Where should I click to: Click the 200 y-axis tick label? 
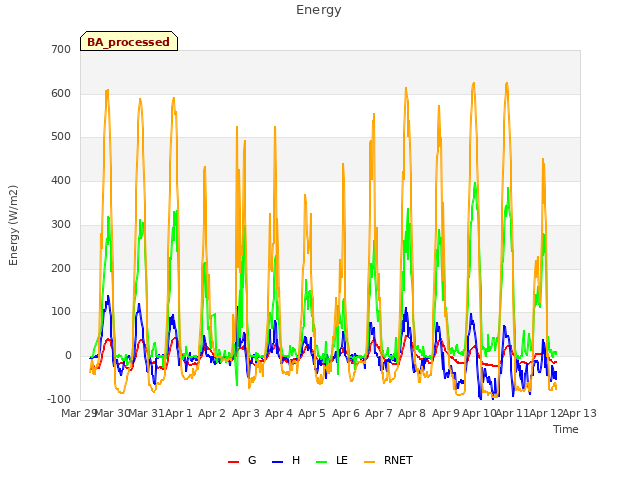point(61,269)
